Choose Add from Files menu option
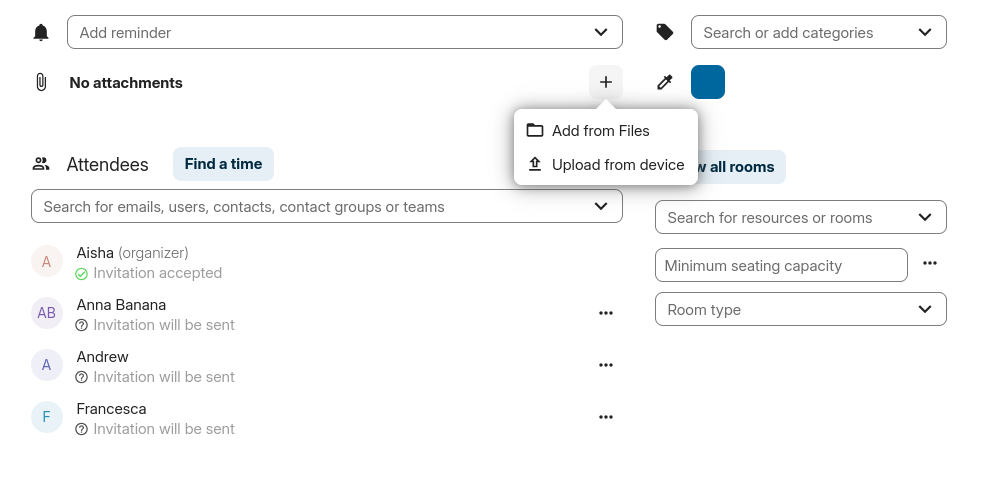The image size is (988, 478). point(600,131)
